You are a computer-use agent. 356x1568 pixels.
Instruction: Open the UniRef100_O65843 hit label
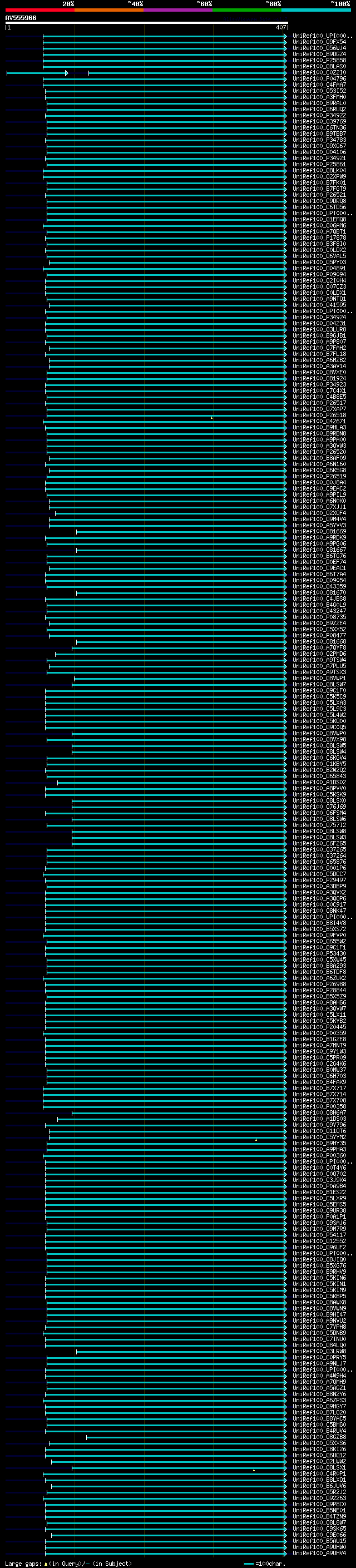coord(319,776)
